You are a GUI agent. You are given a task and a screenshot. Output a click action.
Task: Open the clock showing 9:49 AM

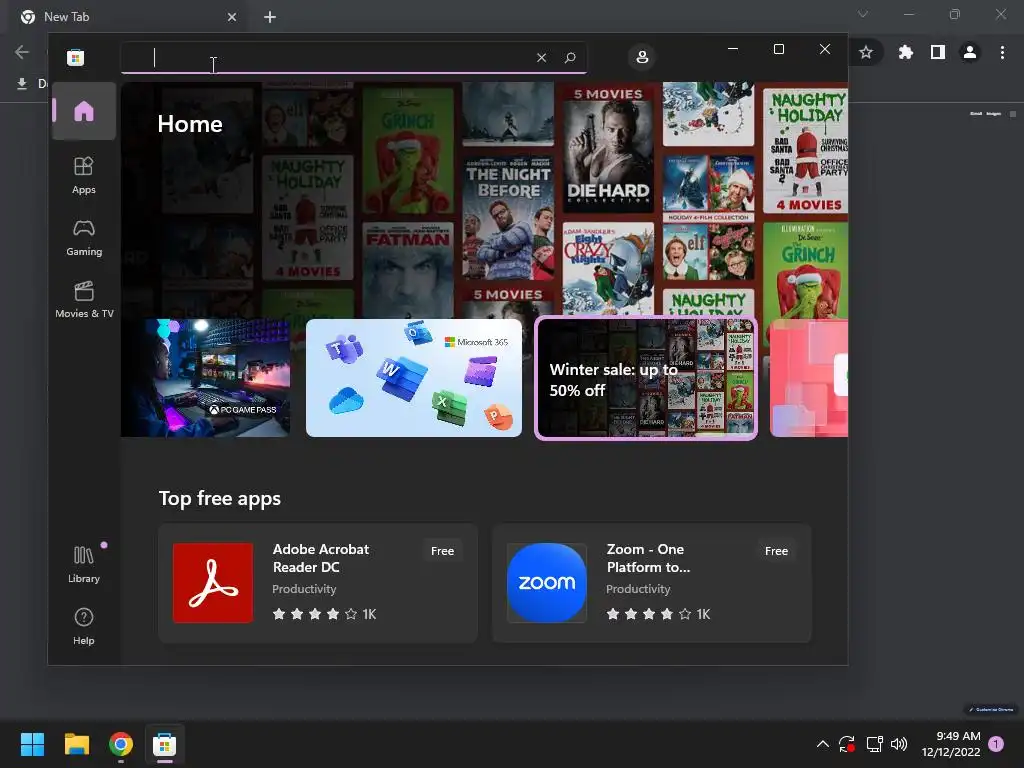point(951,744)
